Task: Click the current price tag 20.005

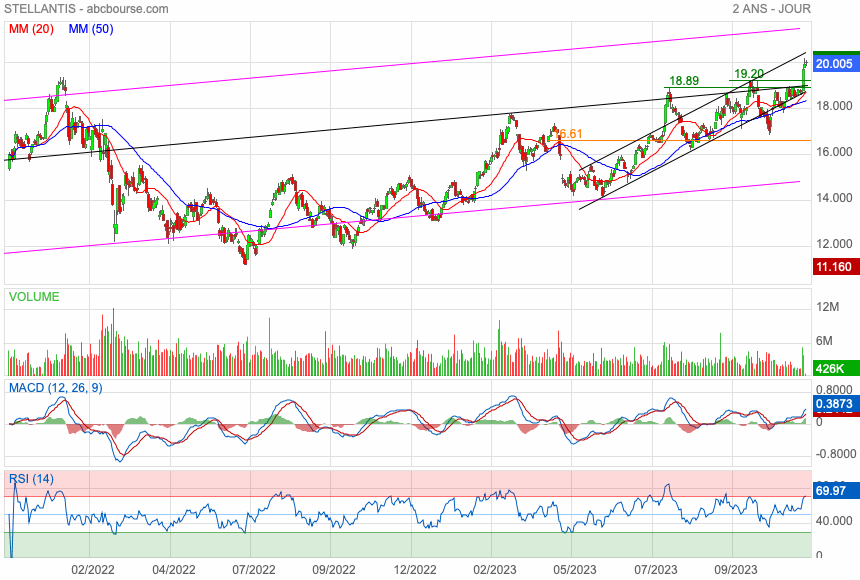Action: click(836, 64)
